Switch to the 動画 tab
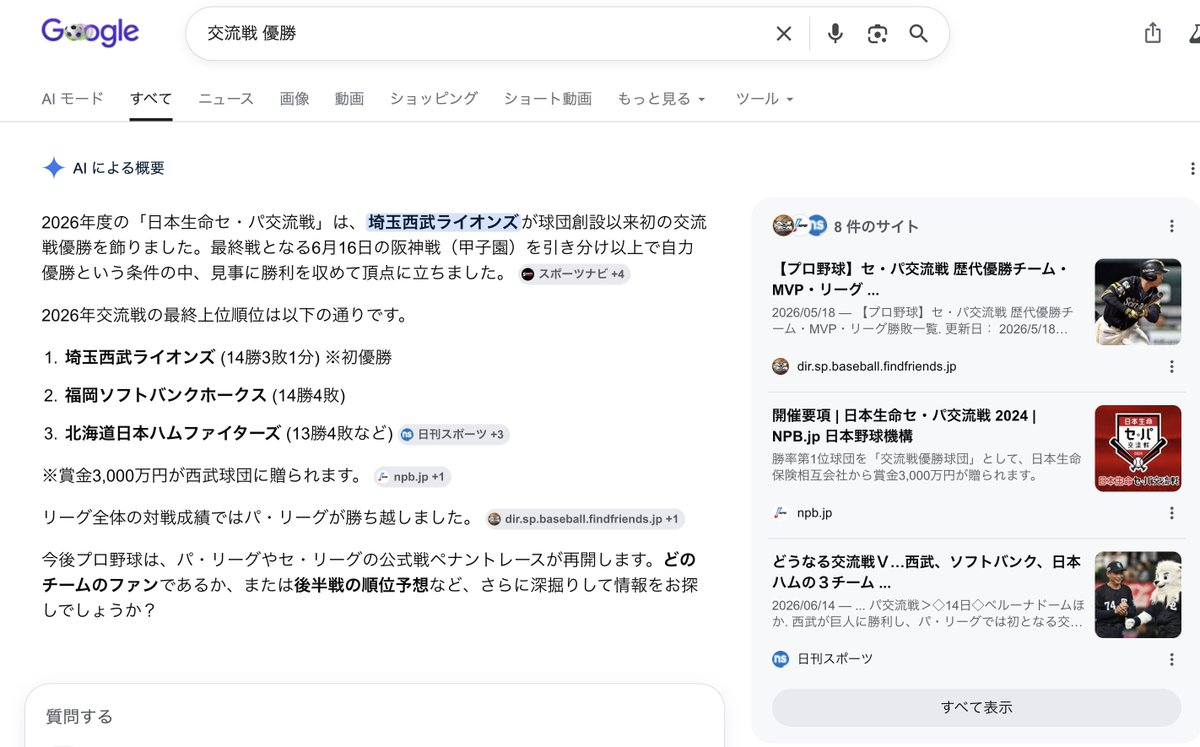Image resolution: width=1200 pixels, height=747 pixels. (349, 99)
